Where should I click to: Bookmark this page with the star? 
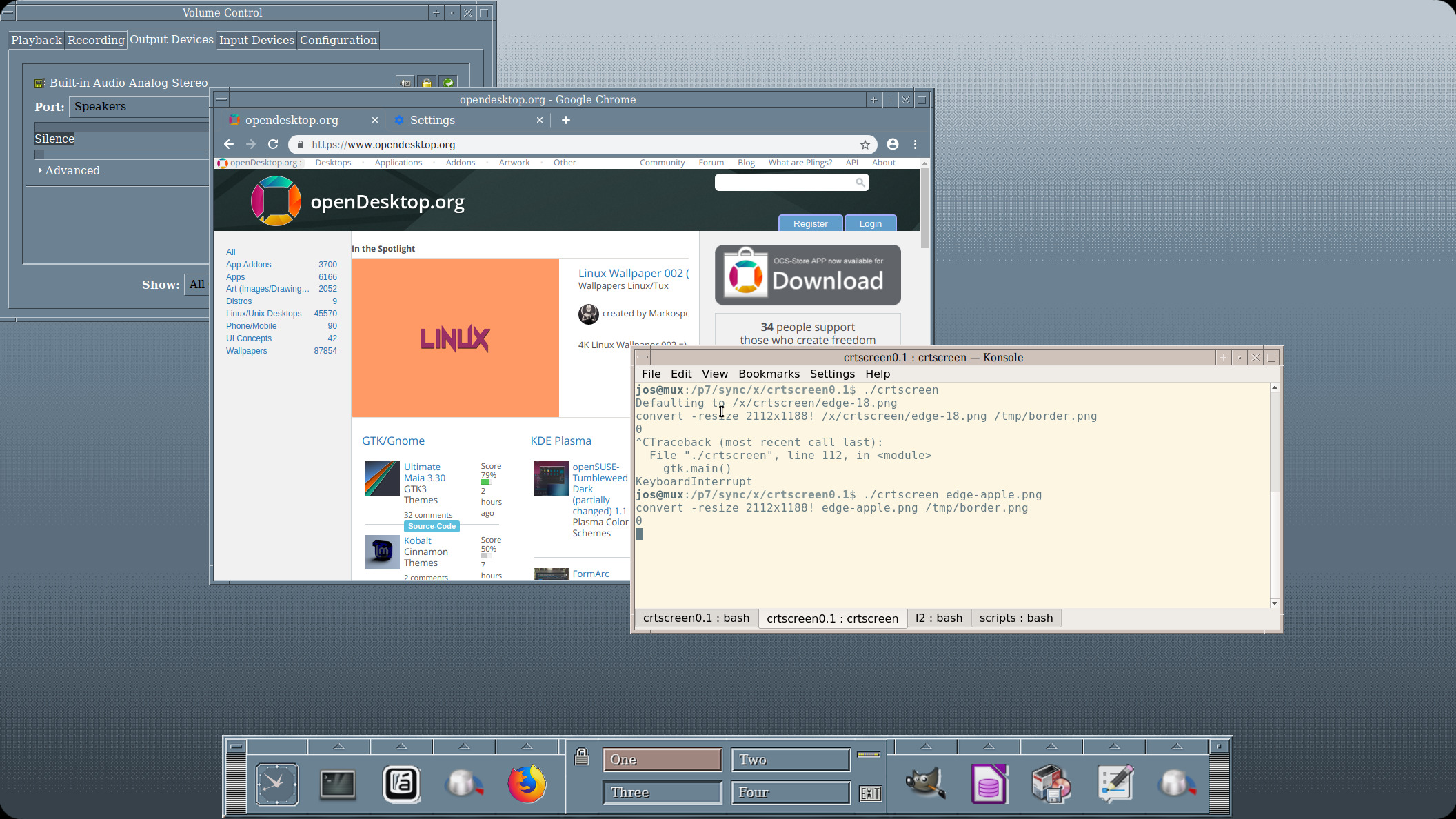pos(865,145)
